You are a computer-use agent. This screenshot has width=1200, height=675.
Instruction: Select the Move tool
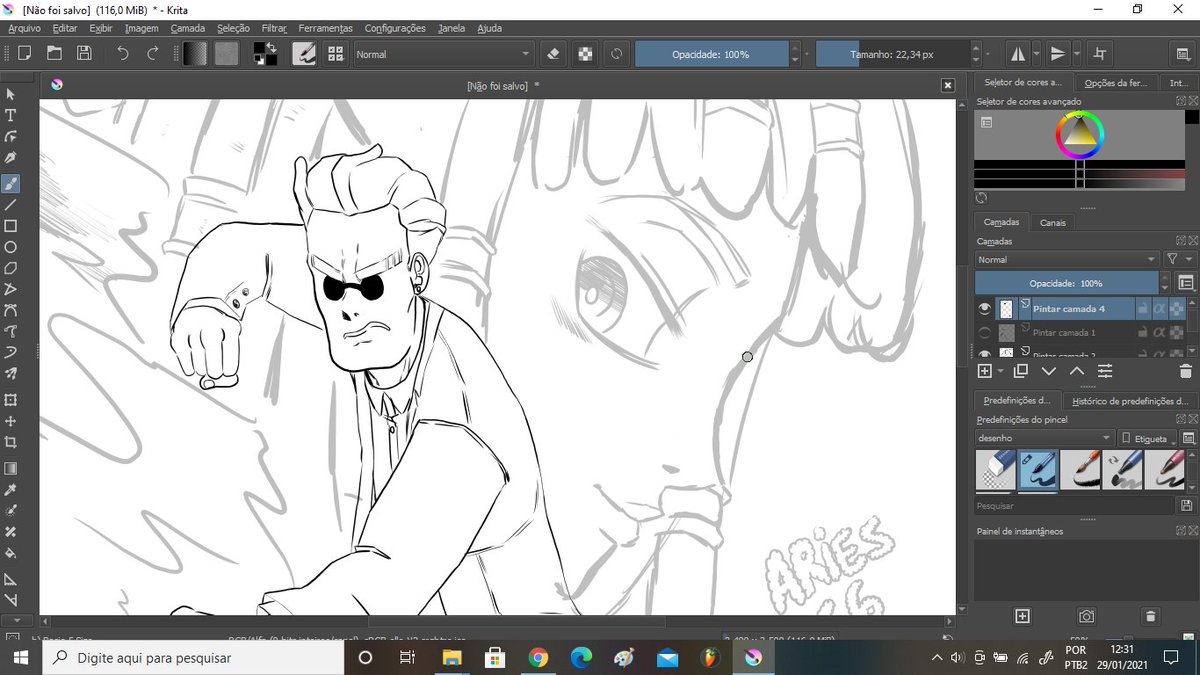pyautogui.click(x=11, y=421)
